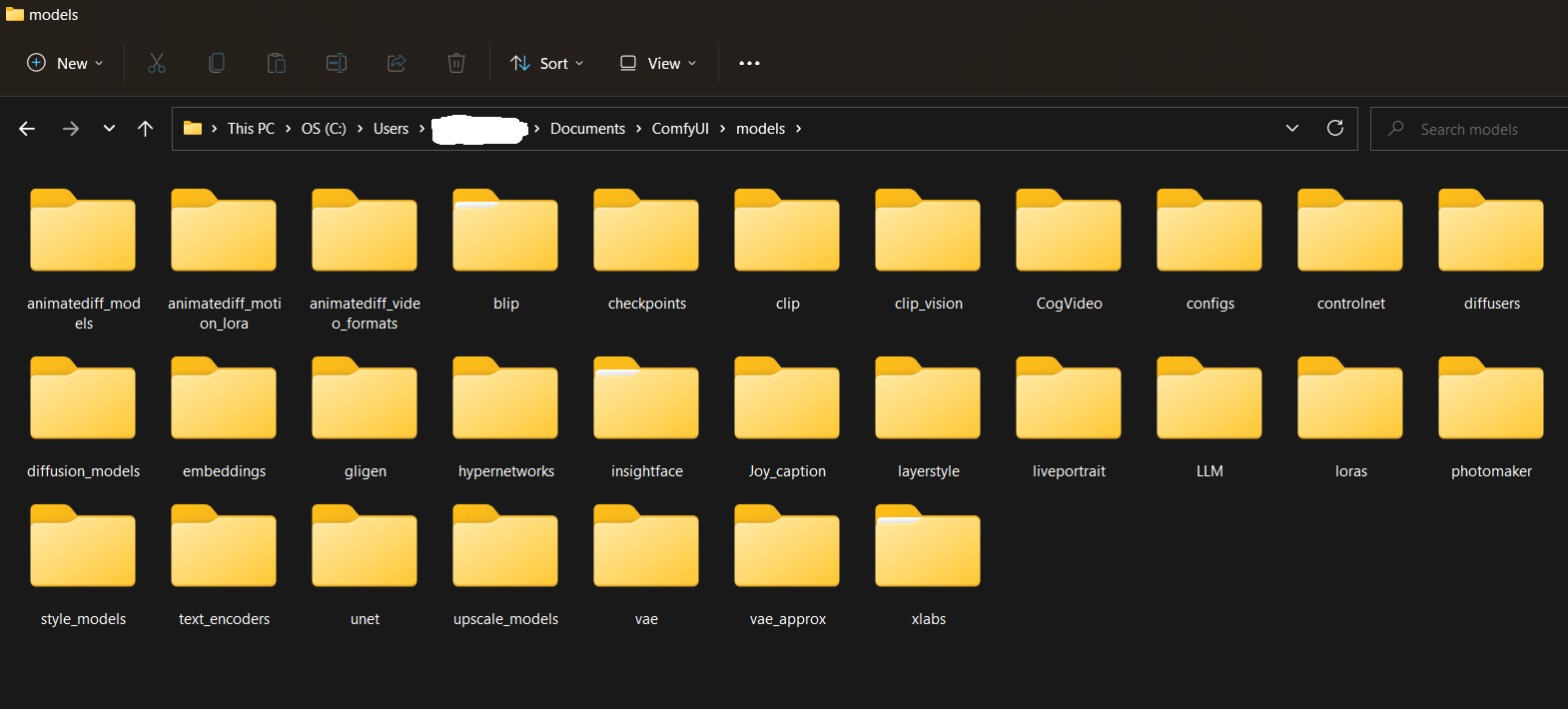
Task: Open the New dropdown menu
Action: click(x=65, y=63)
